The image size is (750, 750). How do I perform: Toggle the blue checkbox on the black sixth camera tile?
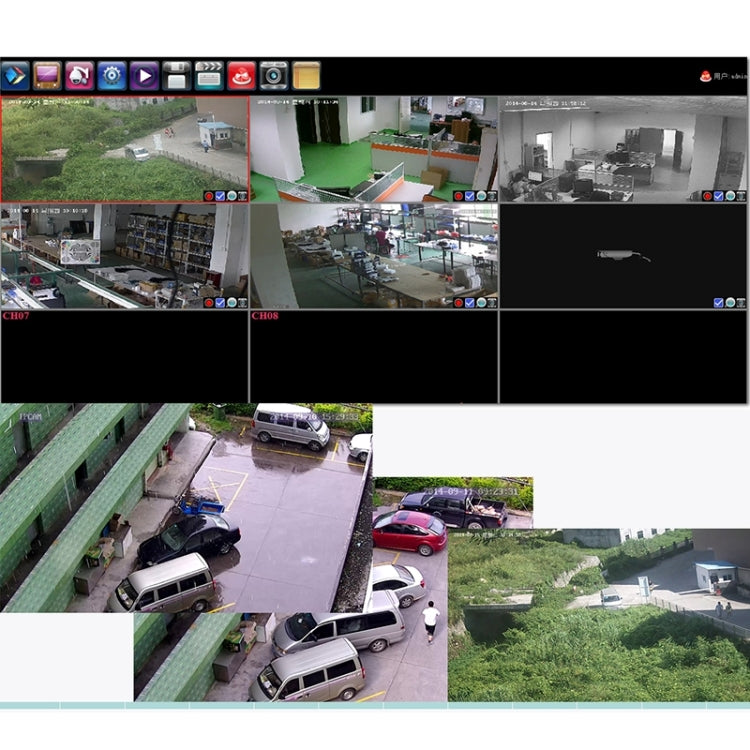[718, 302]
